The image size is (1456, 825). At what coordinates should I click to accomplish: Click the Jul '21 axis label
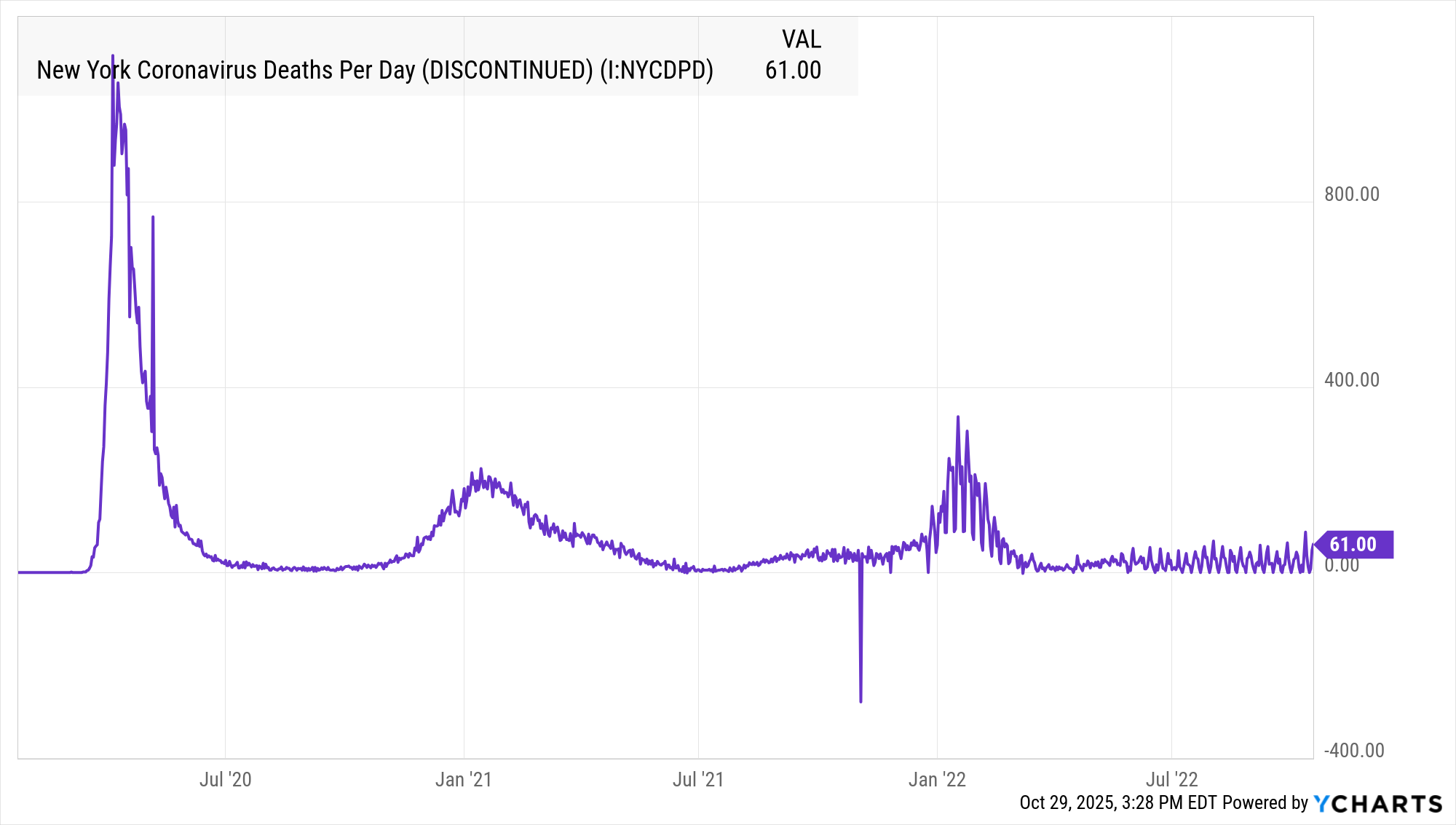[x=698, y=780]
